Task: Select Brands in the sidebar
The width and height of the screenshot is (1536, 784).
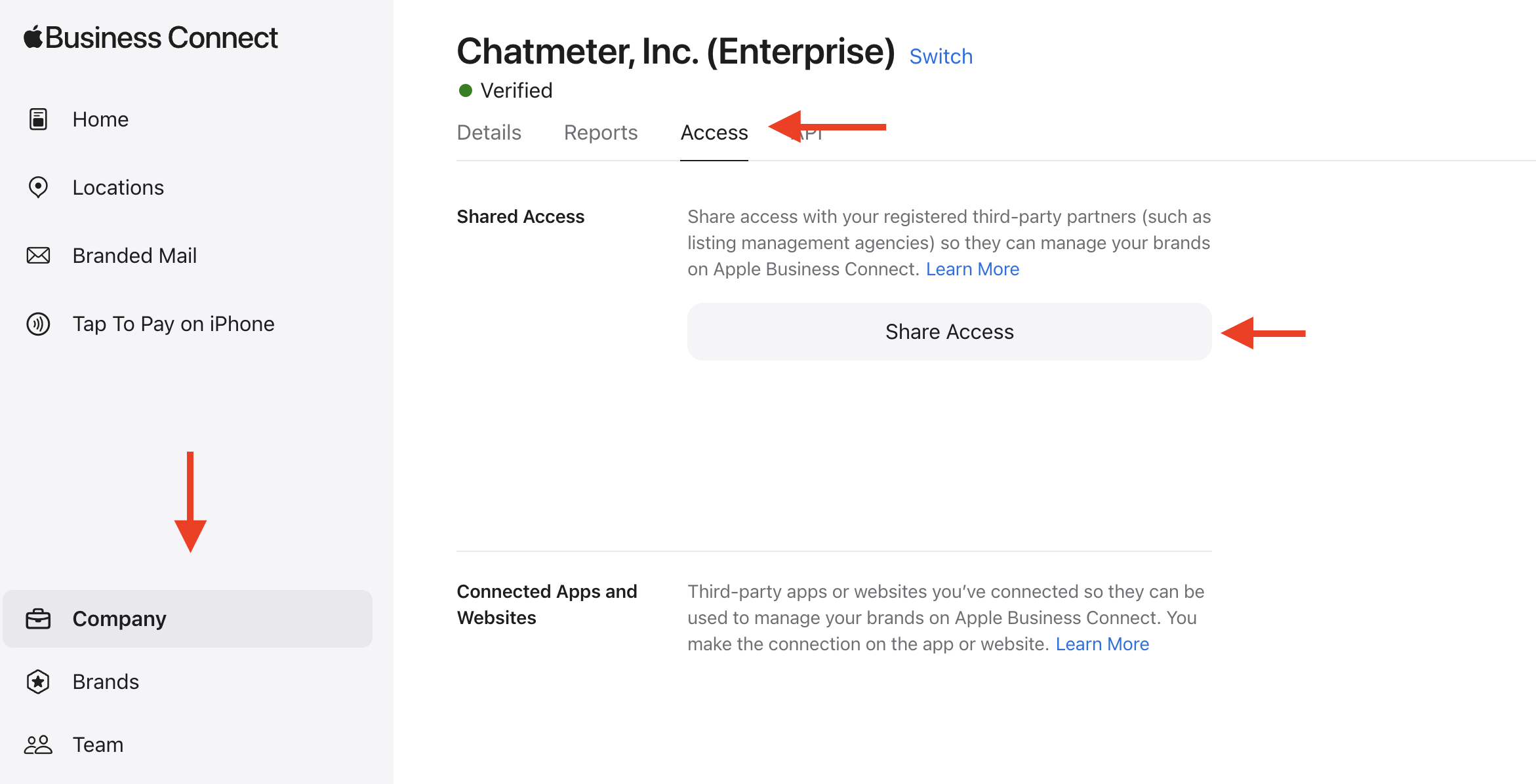Action: click(106, 682)
